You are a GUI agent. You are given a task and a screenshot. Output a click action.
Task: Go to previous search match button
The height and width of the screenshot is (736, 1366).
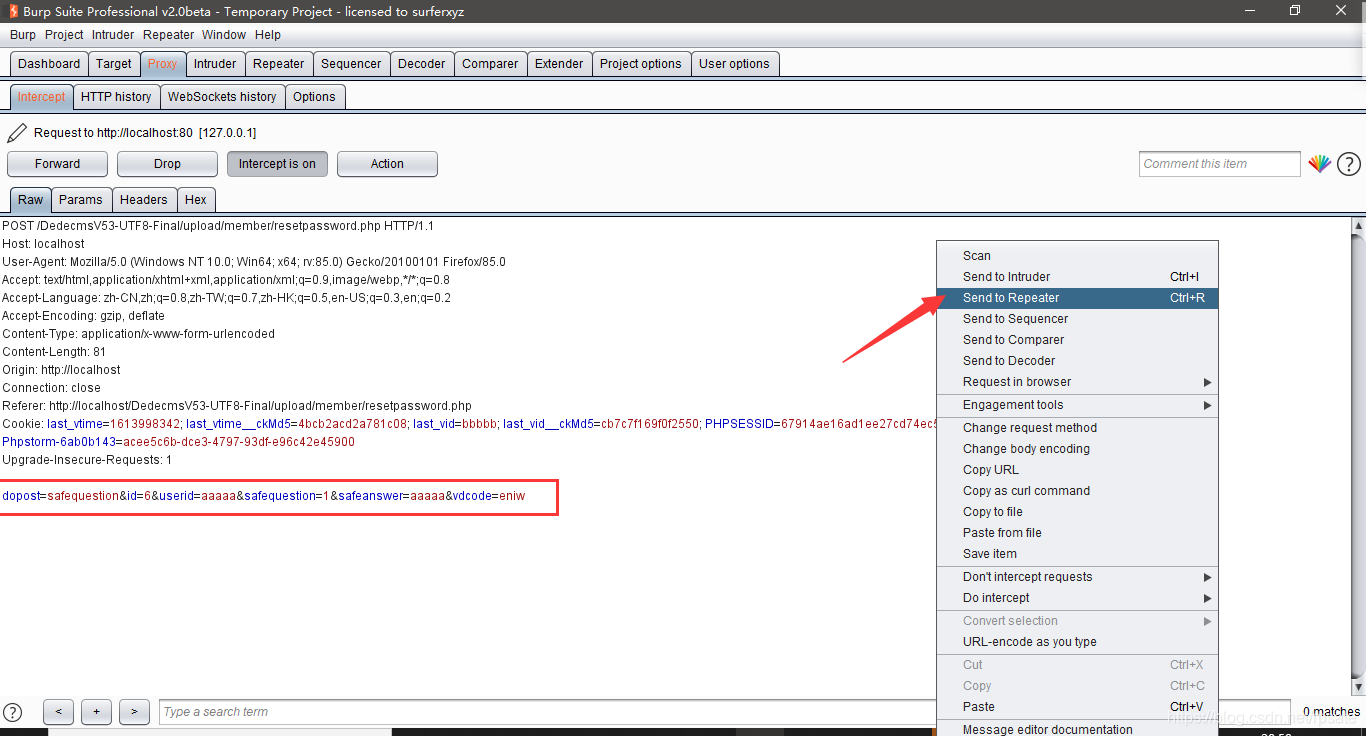pos(58,712)
